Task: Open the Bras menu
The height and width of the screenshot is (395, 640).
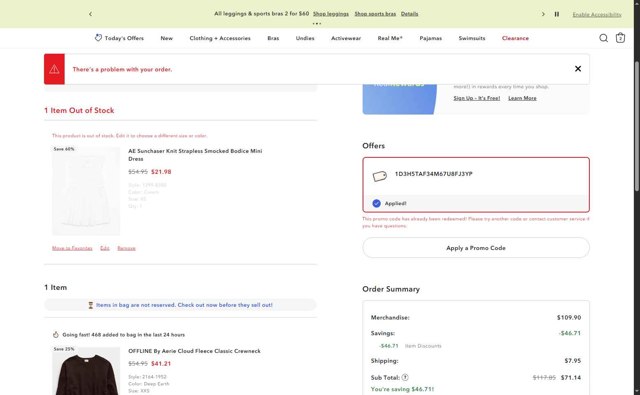Action: pyautogui.click(x=273, y=38)
